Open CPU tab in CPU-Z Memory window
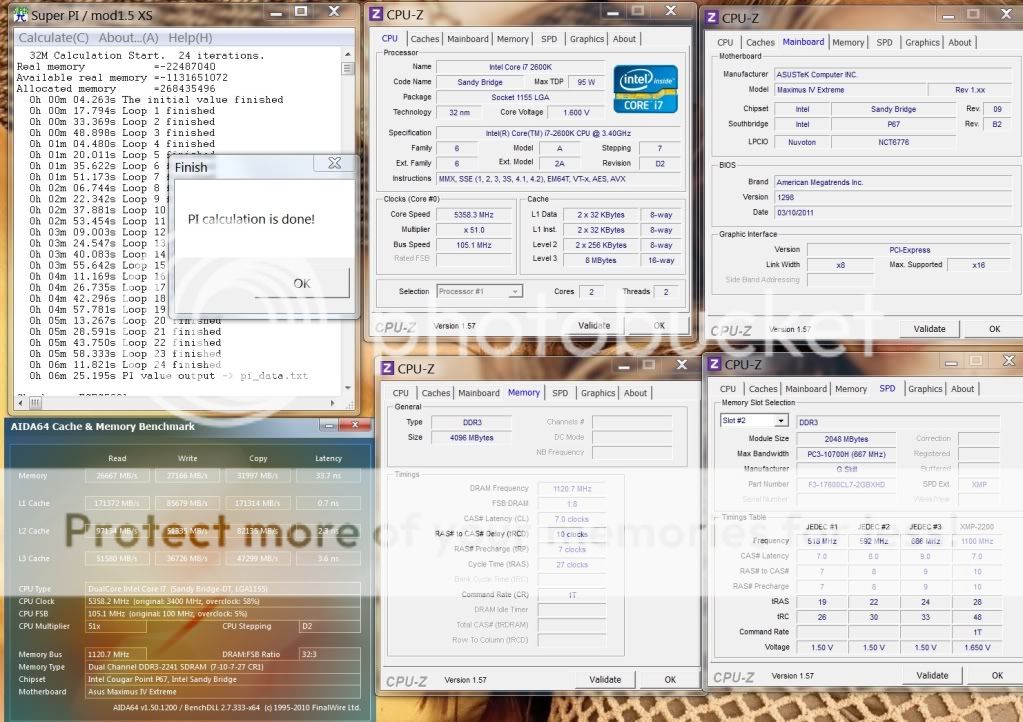This screenshot has width=1023, height=722. point(401,393)
